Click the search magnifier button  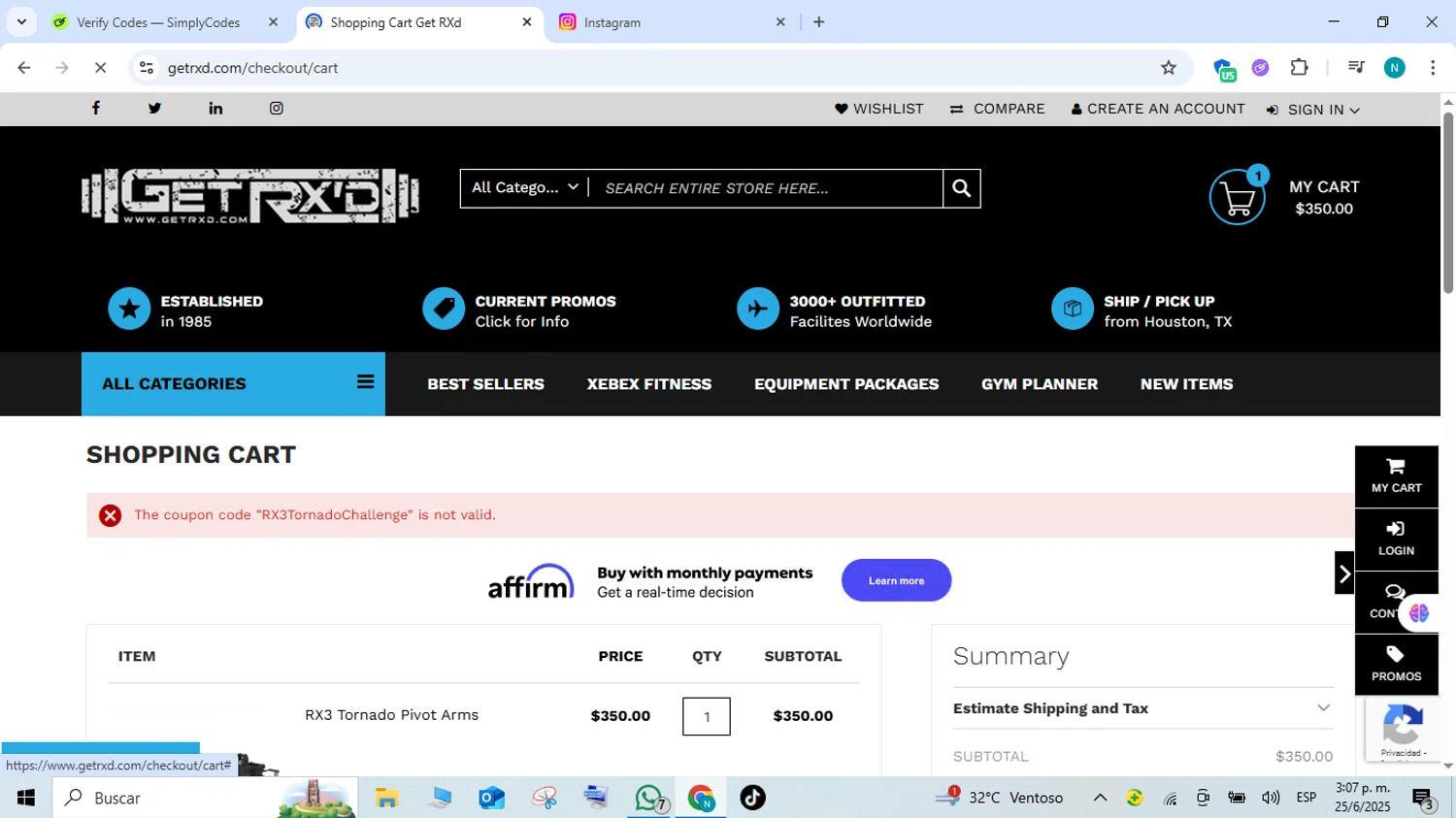(x=961, y=188)
